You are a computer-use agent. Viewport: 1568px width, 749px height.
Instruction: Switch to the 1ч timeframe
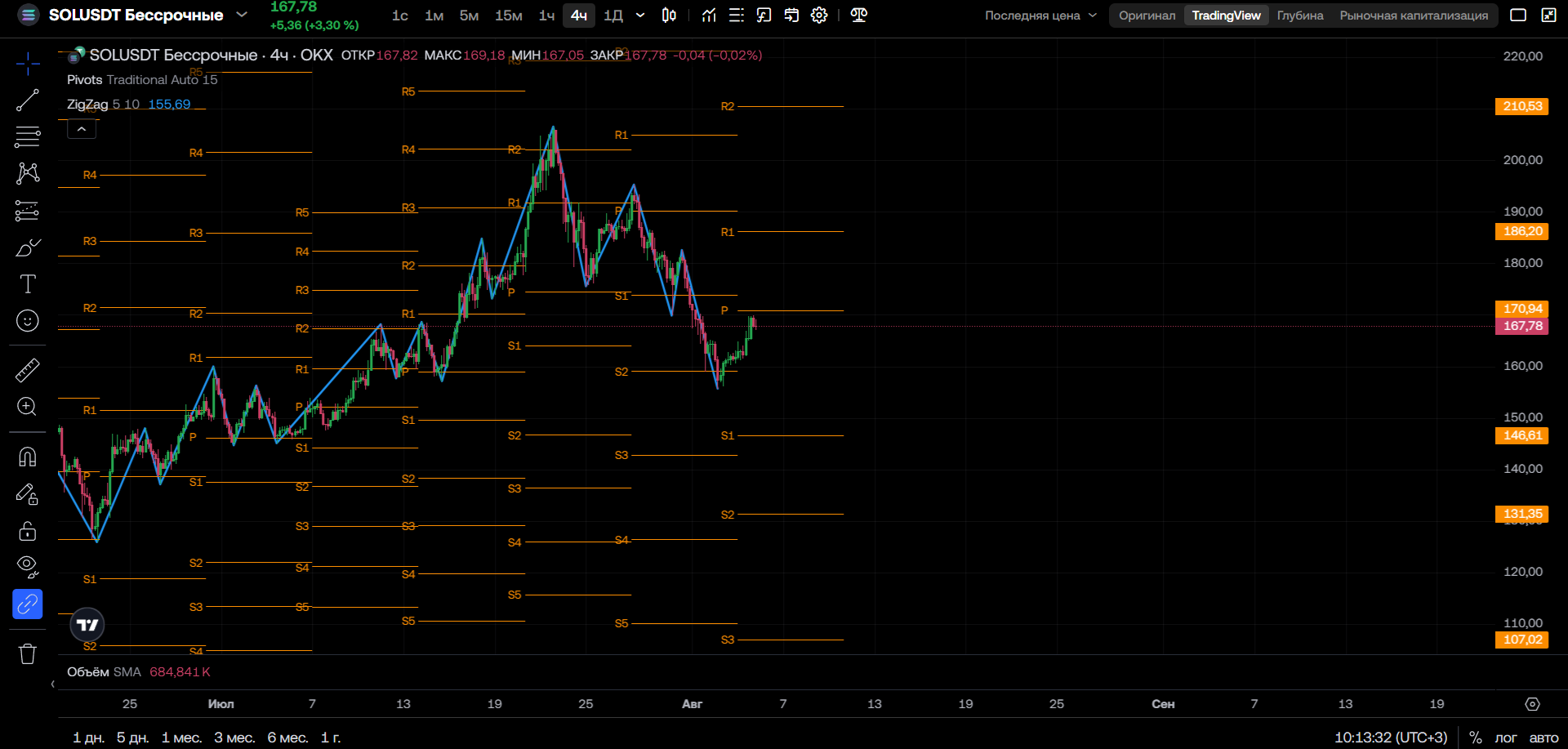pos(547,16)
